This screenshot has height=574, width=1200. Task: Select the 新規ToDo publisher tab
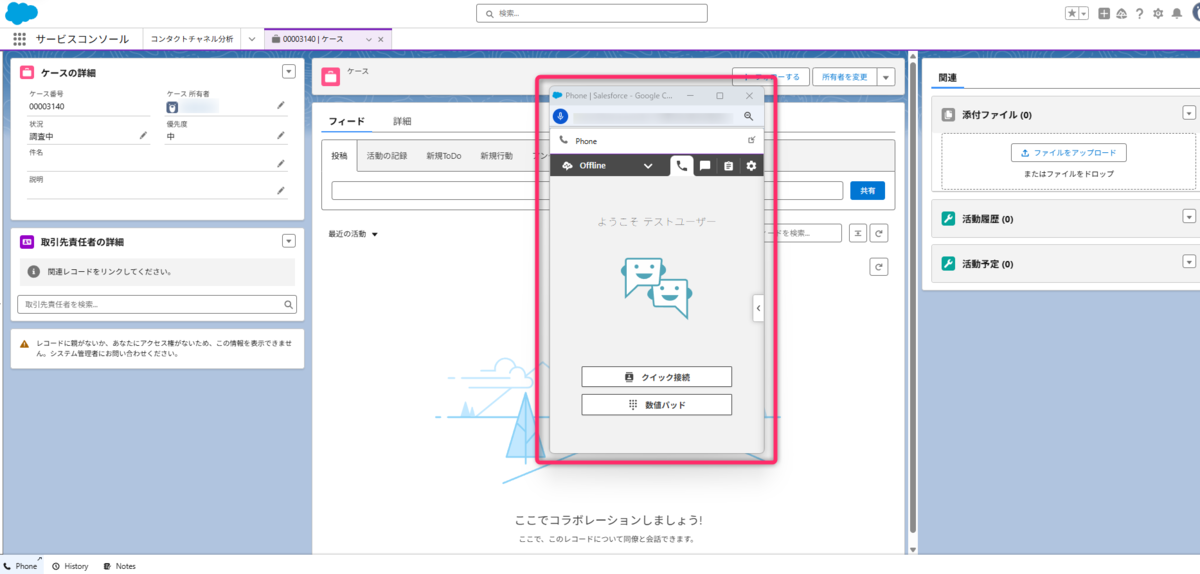click(x=443, y=156)
